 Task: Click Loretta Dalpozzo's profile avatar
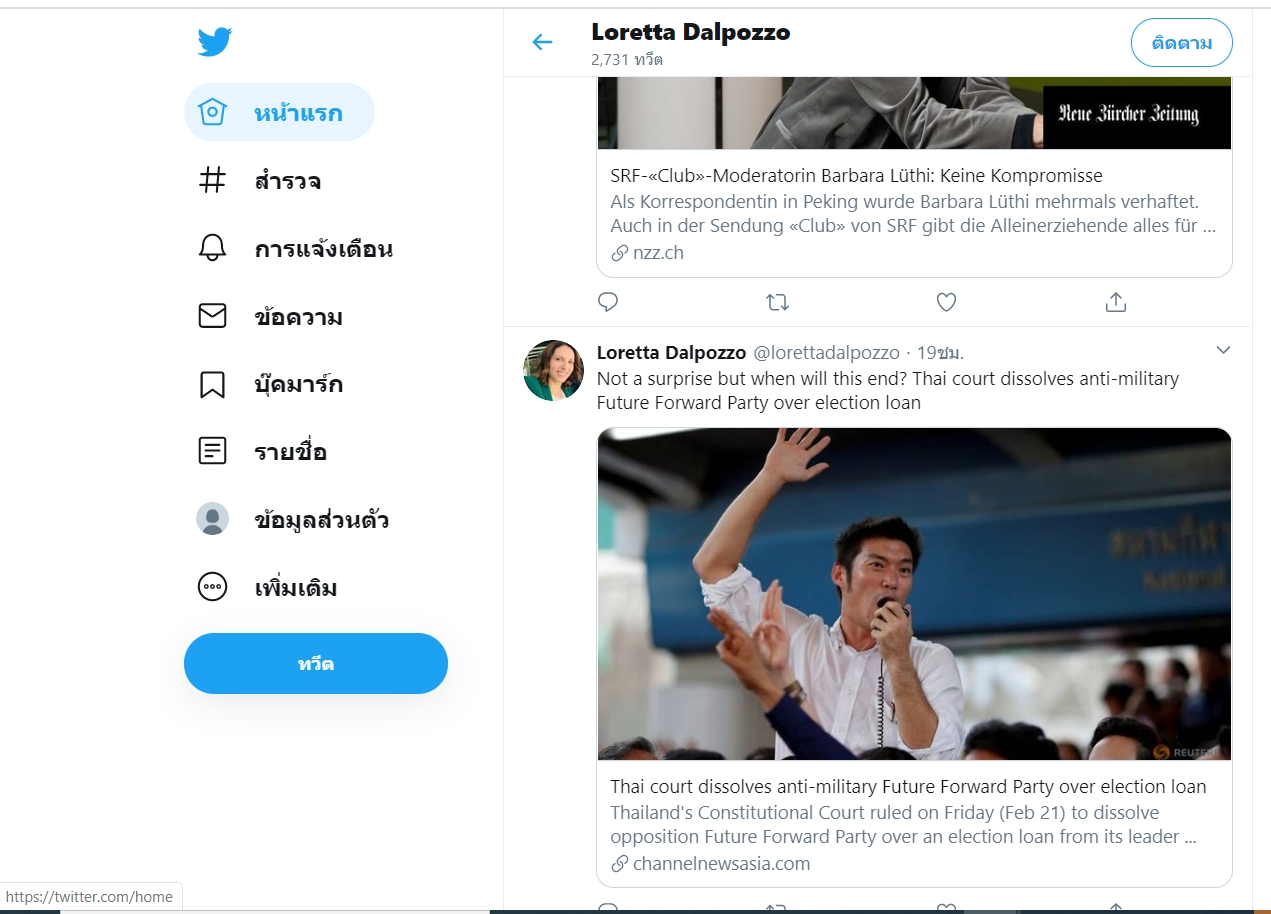tap(553, 370)
